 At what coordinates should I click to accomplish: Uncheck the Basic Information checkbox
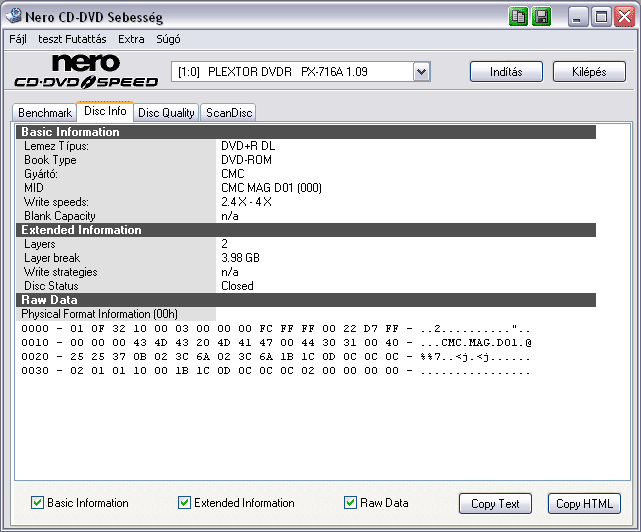click(37, 503)
